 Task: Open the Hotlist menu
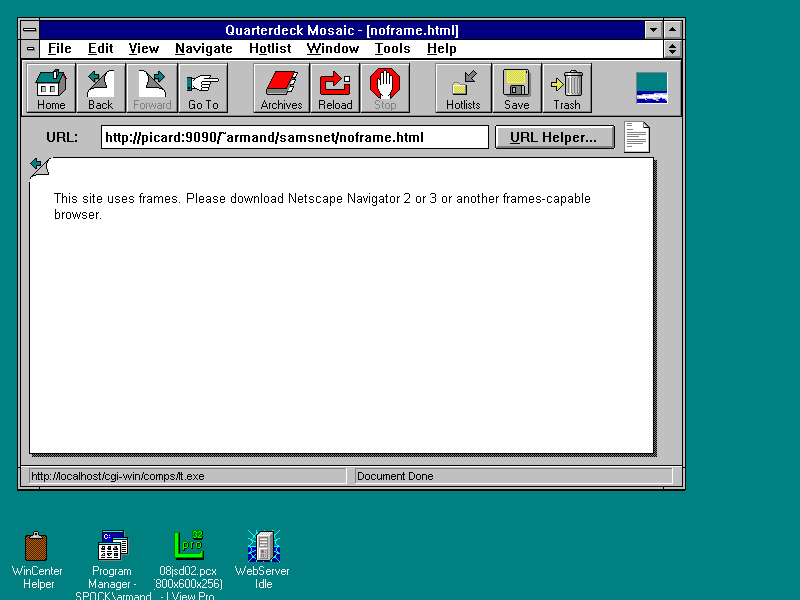[270, 48]
